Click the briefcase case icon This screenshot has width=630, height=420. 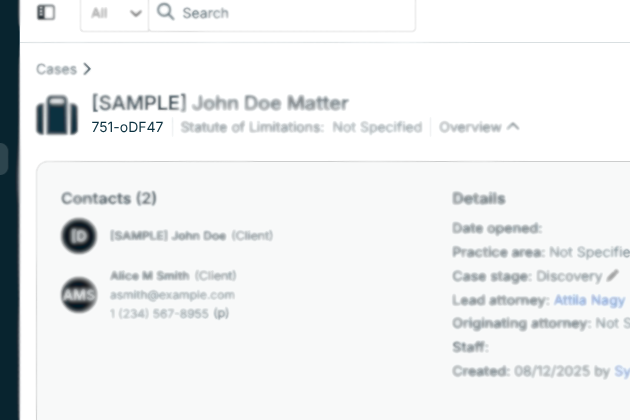[57, 115]
